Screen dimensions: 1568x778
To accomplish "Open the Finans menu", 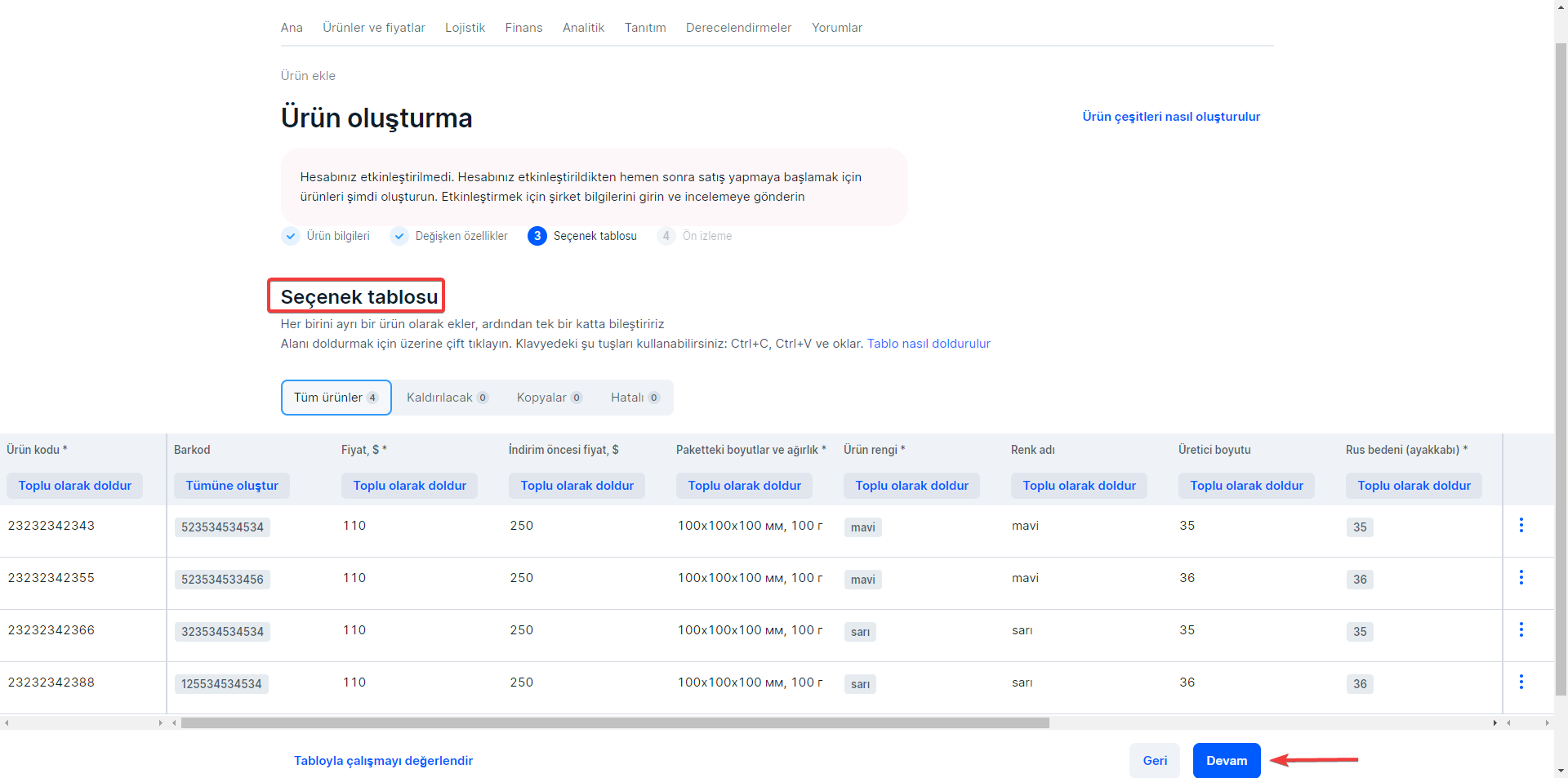I will [x=523, y=28].
